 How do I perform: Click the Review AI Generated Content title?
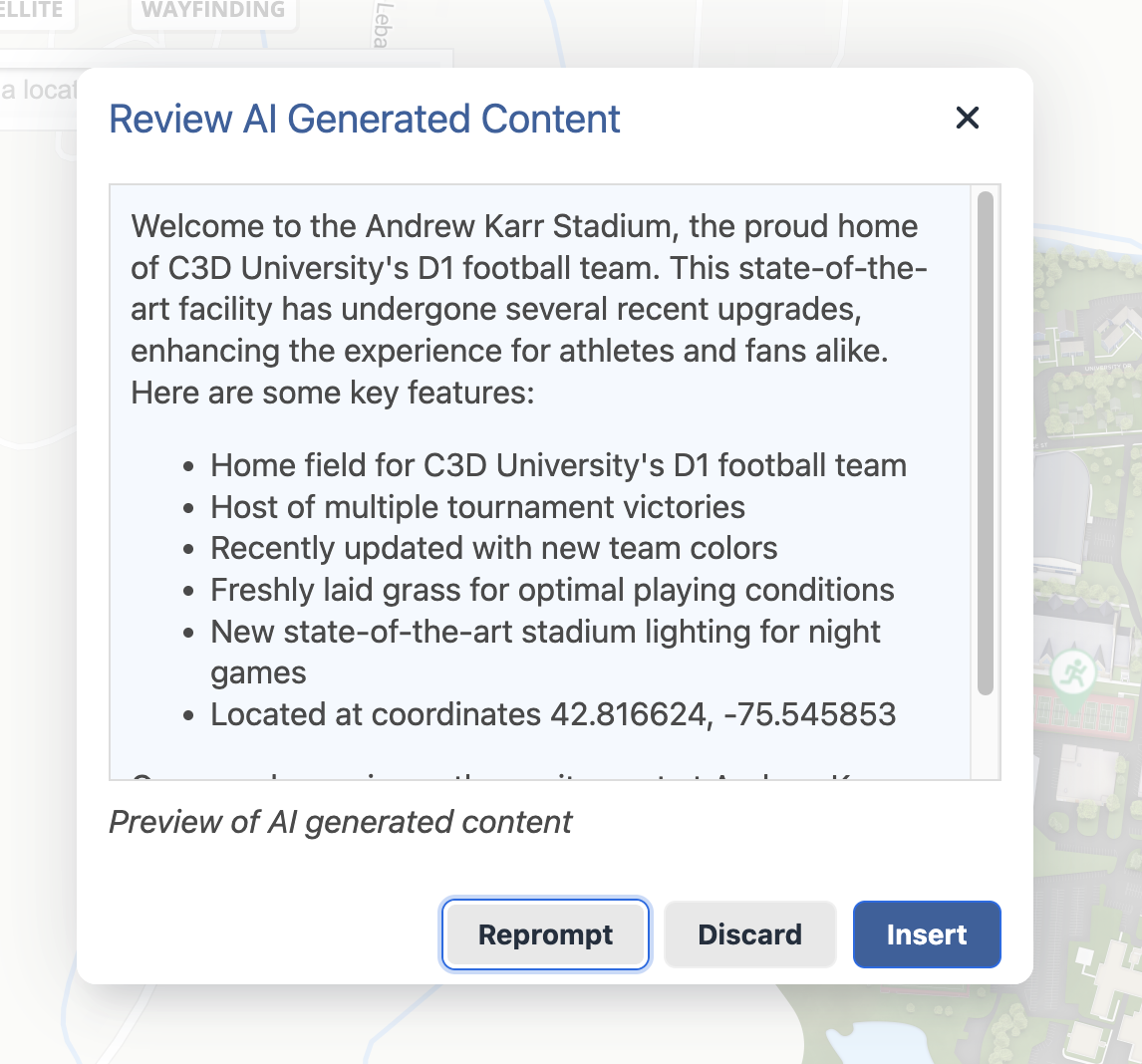364,118
